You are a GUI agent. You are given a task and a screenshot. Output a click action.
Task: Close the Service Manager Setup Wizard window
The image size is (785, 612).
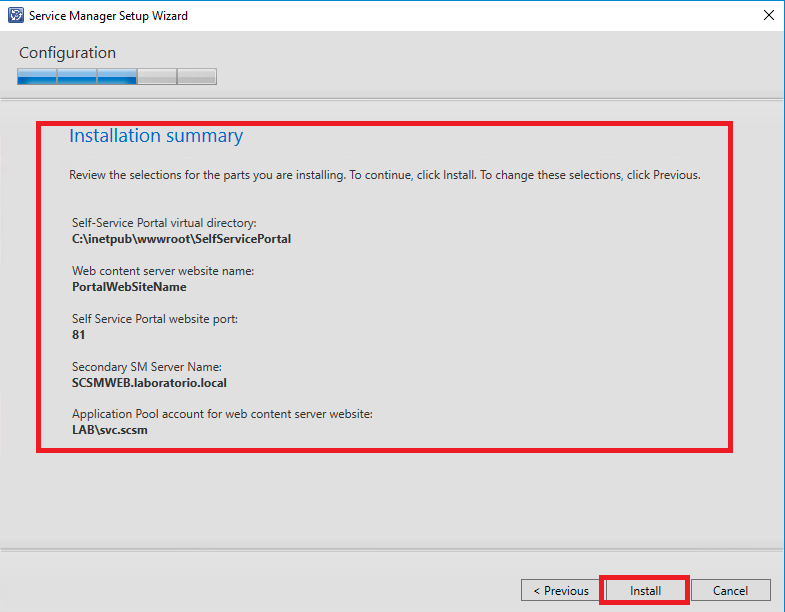coord(768,16)
